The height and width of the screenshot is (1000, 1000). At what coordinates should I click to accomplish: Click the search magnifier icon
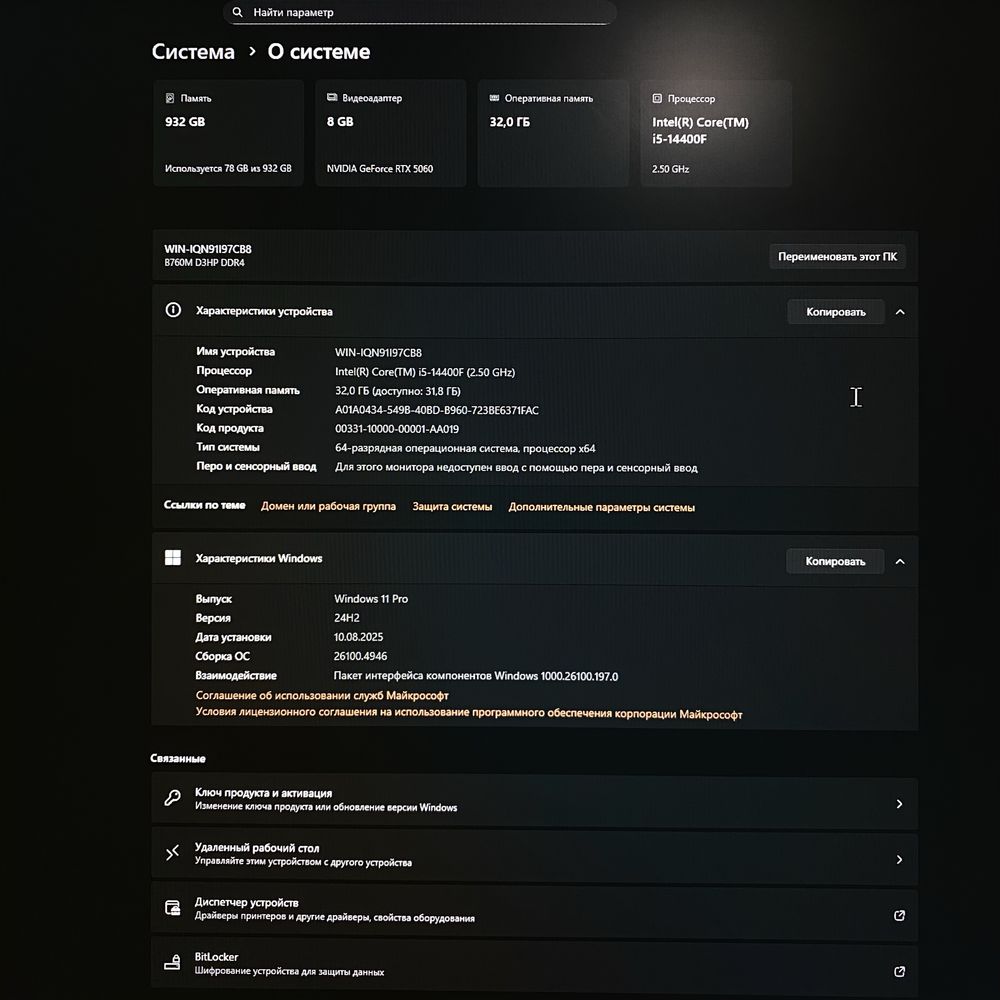[x=237, y=12]
